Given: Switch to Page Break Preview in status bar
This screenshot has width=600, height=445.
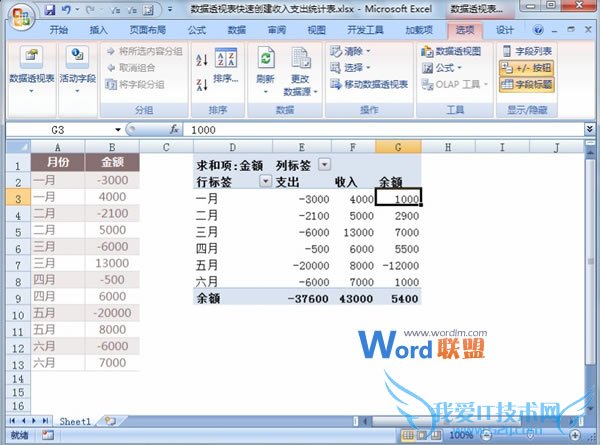Looking at the screenshot, I should [435, 435].
